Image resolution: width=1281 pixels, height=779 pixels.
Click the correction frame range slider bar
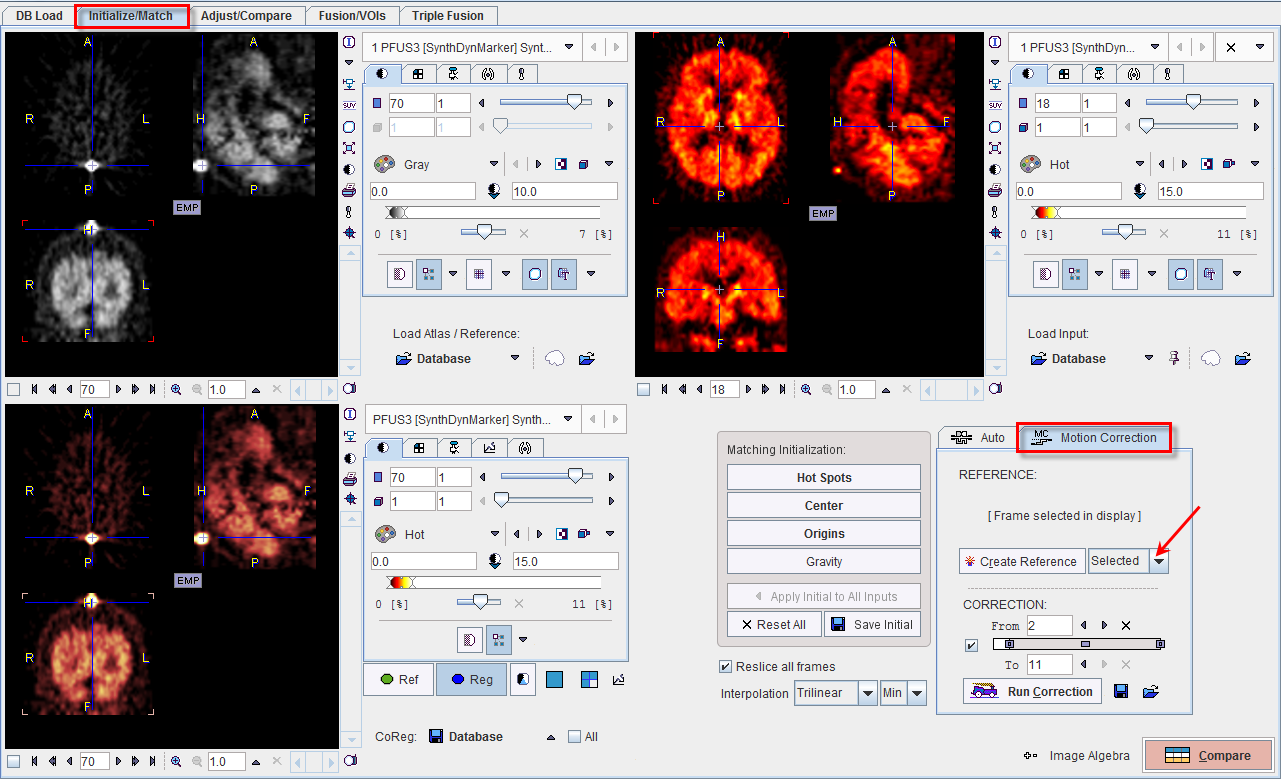(x=1078, y=645)
